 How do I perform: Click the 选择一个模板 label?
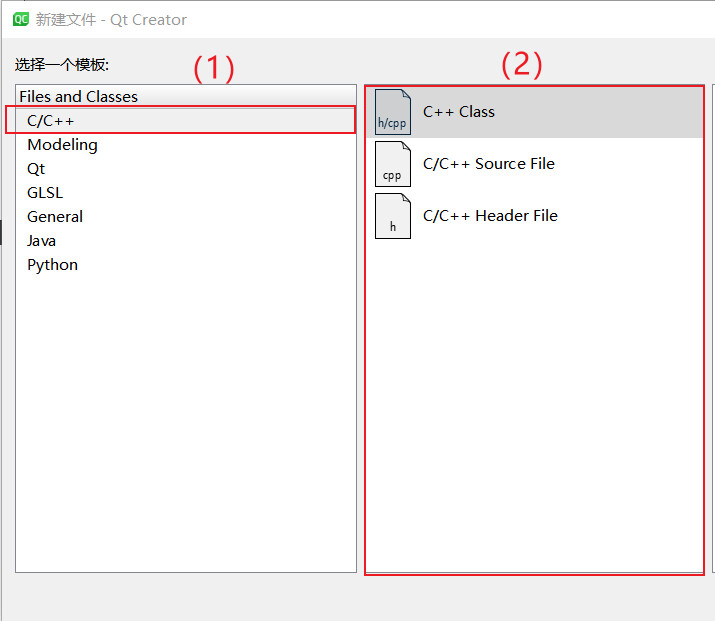(x=62, y=65)
